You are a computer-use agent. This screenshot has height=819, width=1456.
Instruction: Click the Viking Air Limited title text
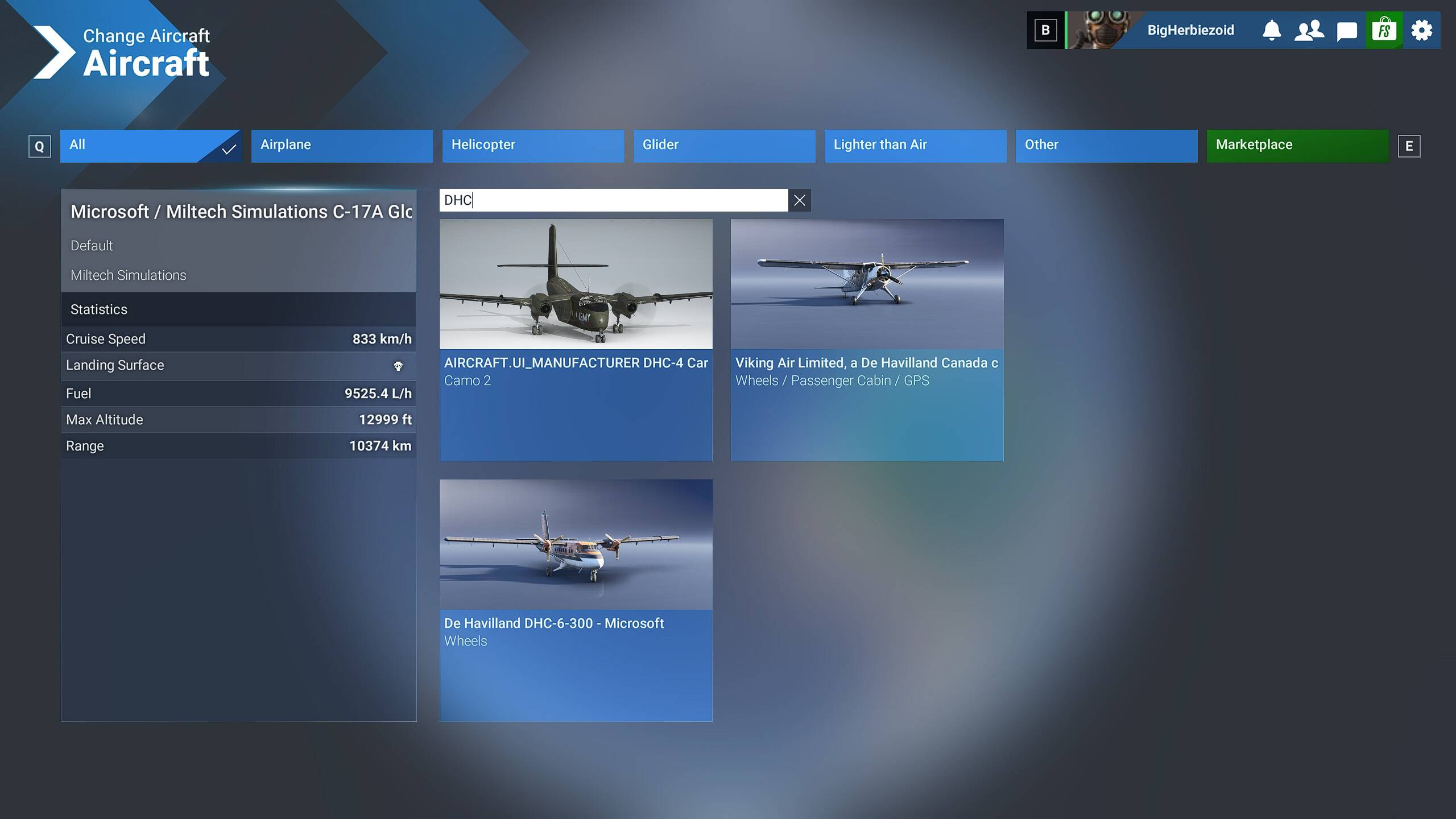pos(867,363)
